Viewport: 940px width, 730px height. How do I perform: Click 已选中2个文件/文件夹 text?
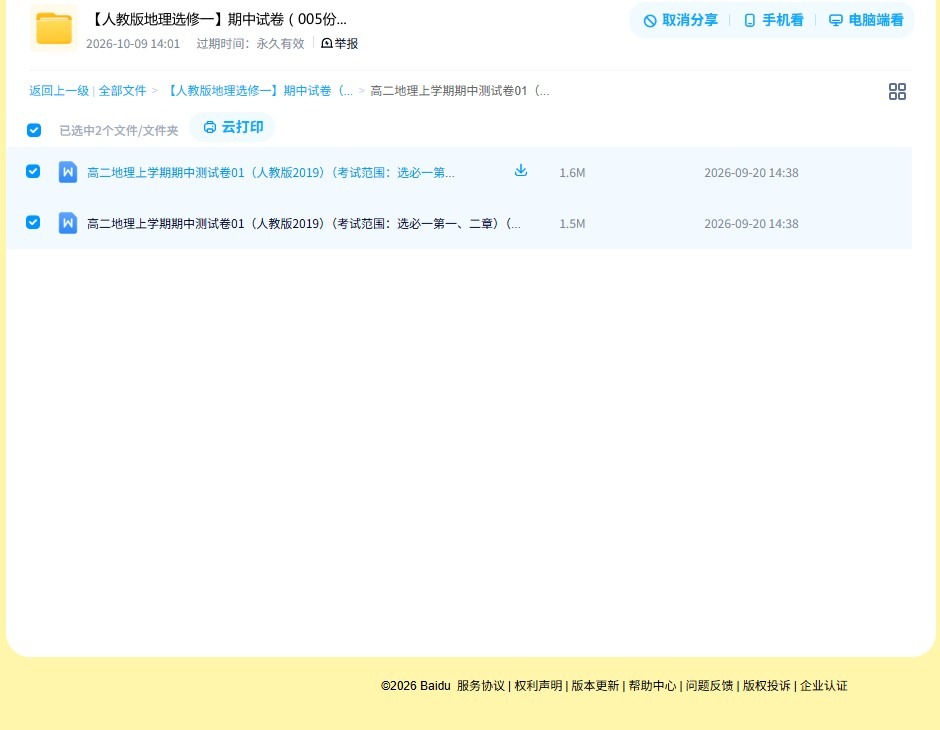(119, 131)
